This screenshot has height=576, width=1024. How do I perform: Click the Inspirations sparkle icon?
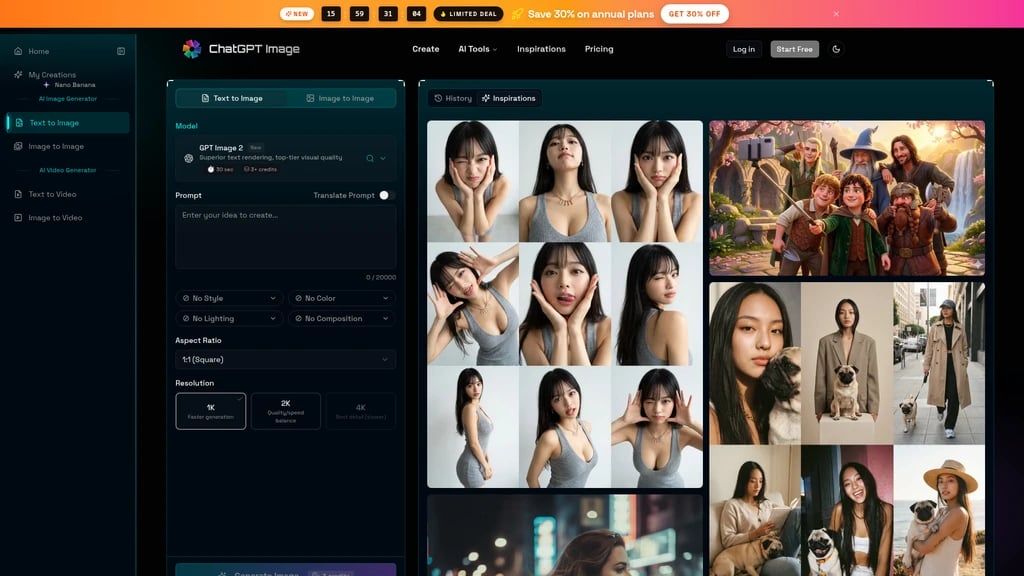pyautogui.click(x=486, y=98)
